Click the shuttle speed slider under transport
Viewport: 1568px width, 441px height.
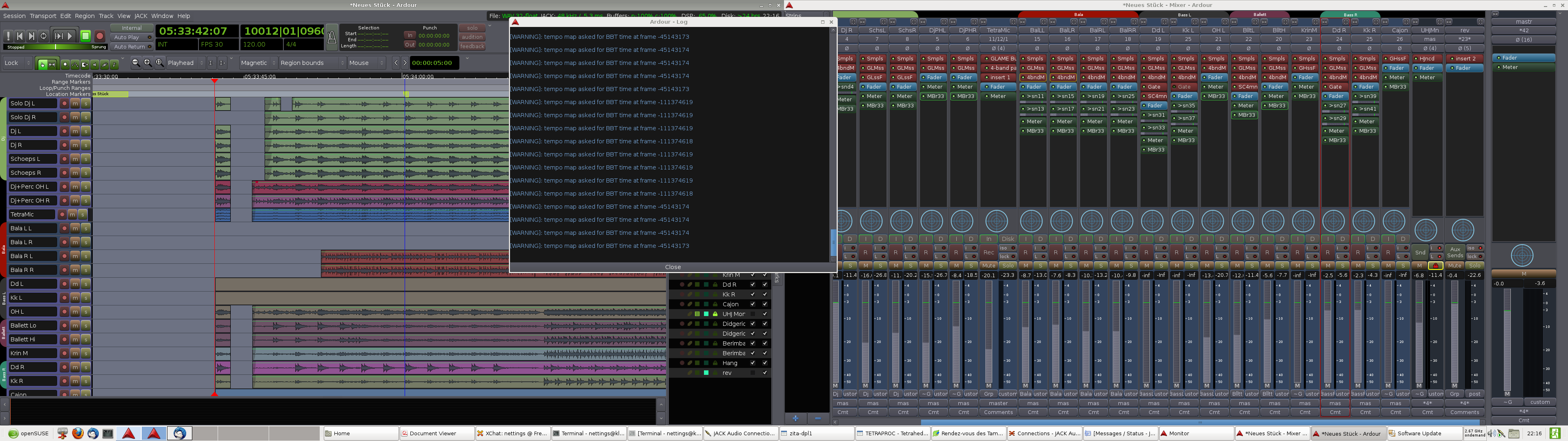(56, 47)
